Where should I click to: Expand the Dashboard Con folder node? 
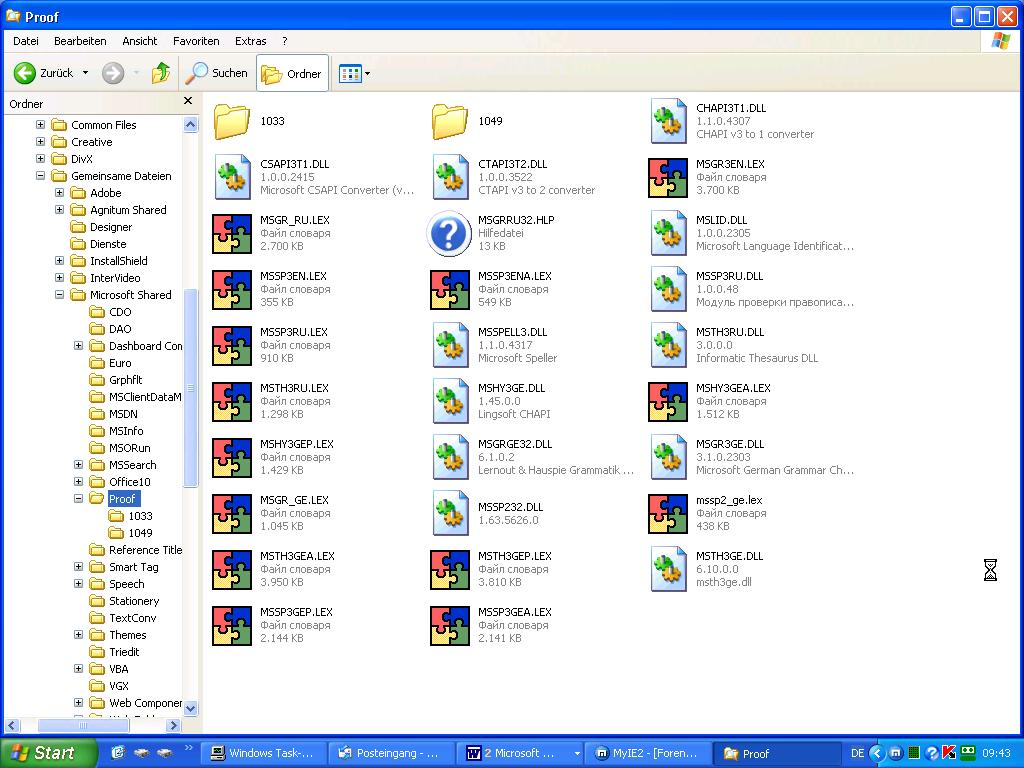(78, 345)
